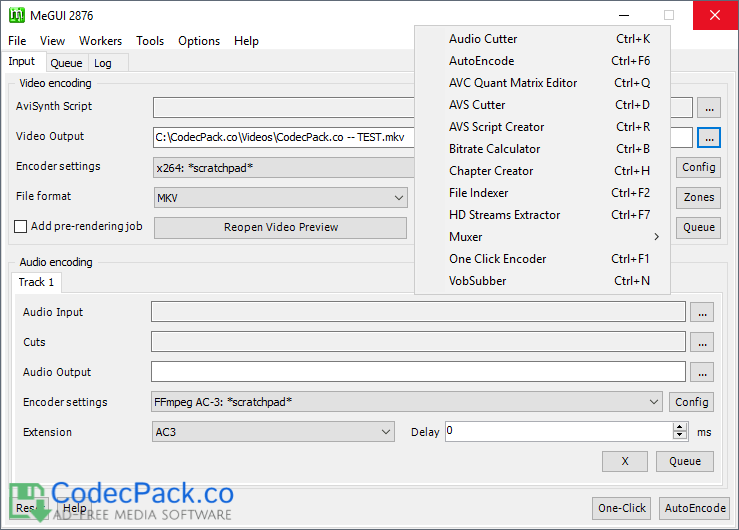Open AVS Script Creator
Image resolution: width=739 pixels, height=530 pixels.
point(542,127)
